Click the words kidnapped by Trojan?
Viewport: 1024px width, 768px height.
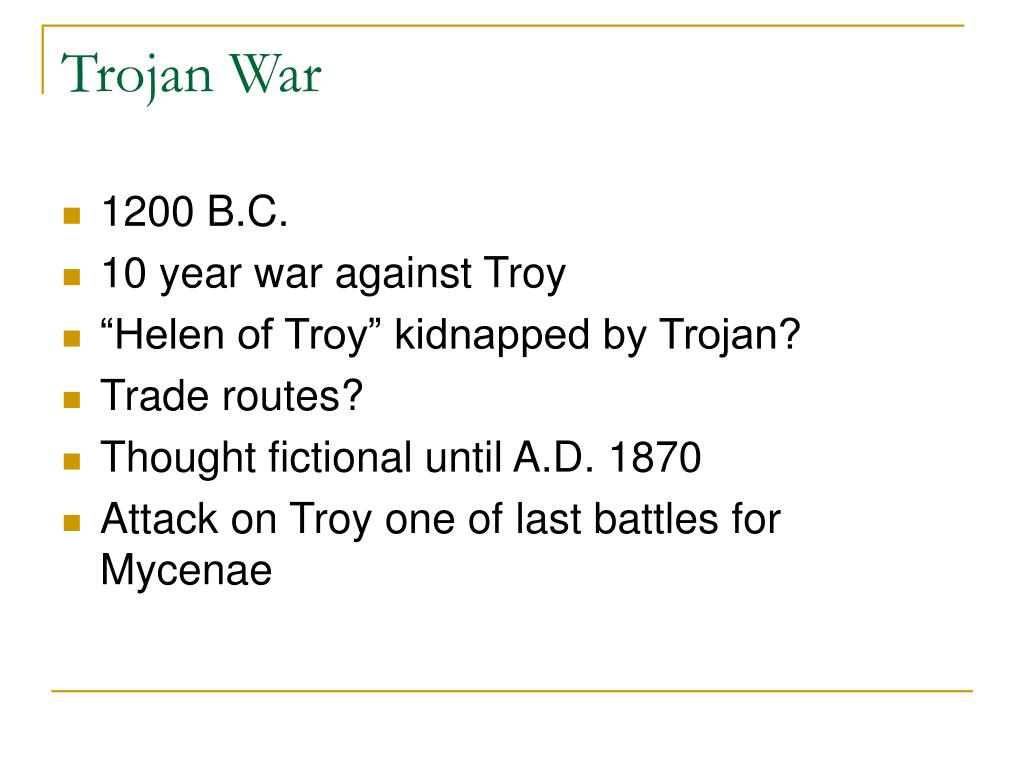coord(598,336)
